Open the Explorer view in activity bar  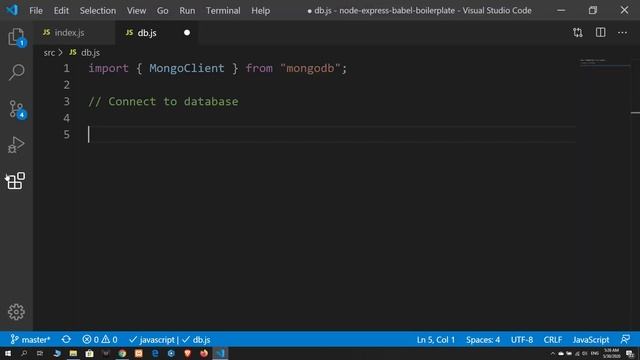pos(16,37)
